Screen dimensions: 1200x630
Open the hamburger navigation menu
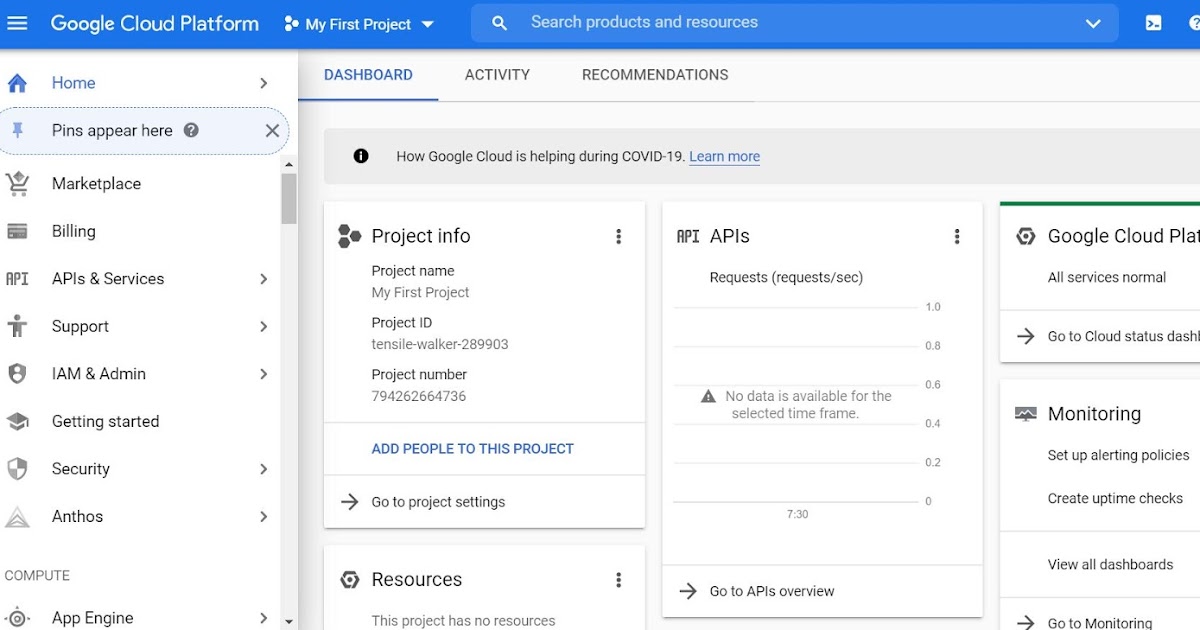tap(18, 23)
